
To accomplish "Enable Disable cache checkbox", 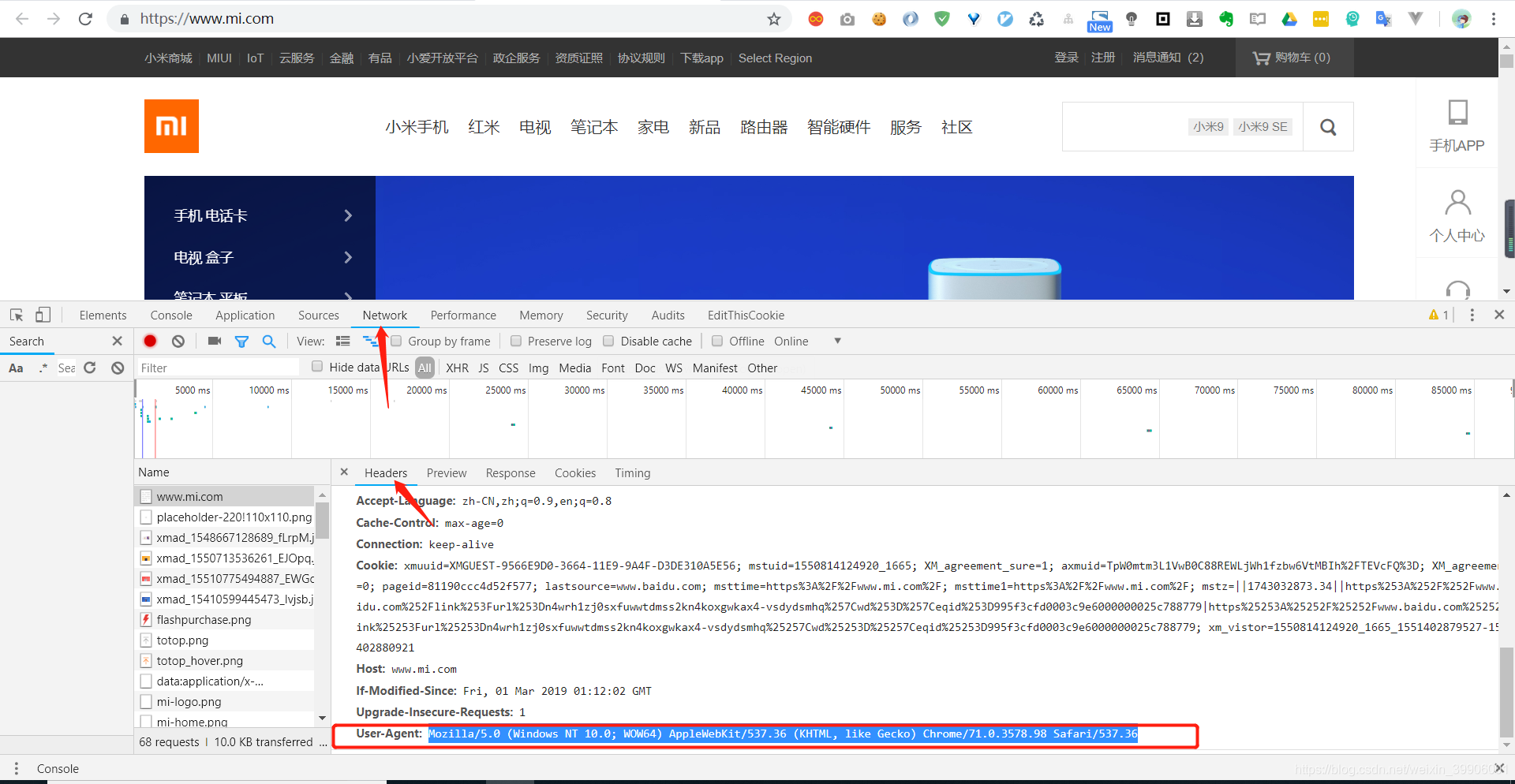I will coord(608,341).
